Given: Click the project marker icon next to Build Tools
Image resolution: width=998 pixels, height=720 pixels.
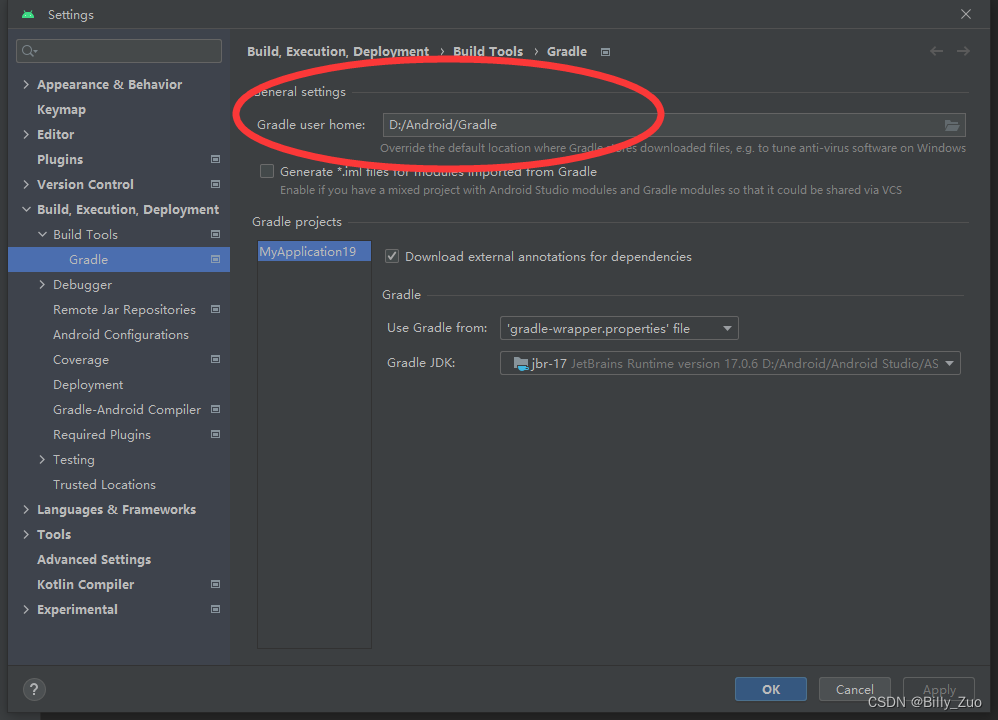Looking at the screenshot, I should 215,234.
